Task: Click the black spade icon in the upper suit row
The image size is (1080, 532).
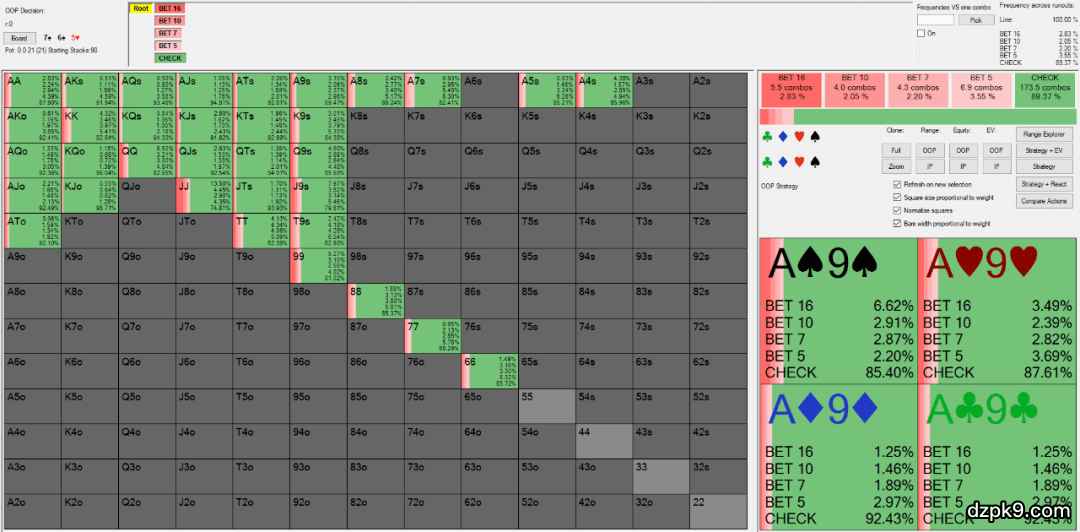Action: [815, 134]
